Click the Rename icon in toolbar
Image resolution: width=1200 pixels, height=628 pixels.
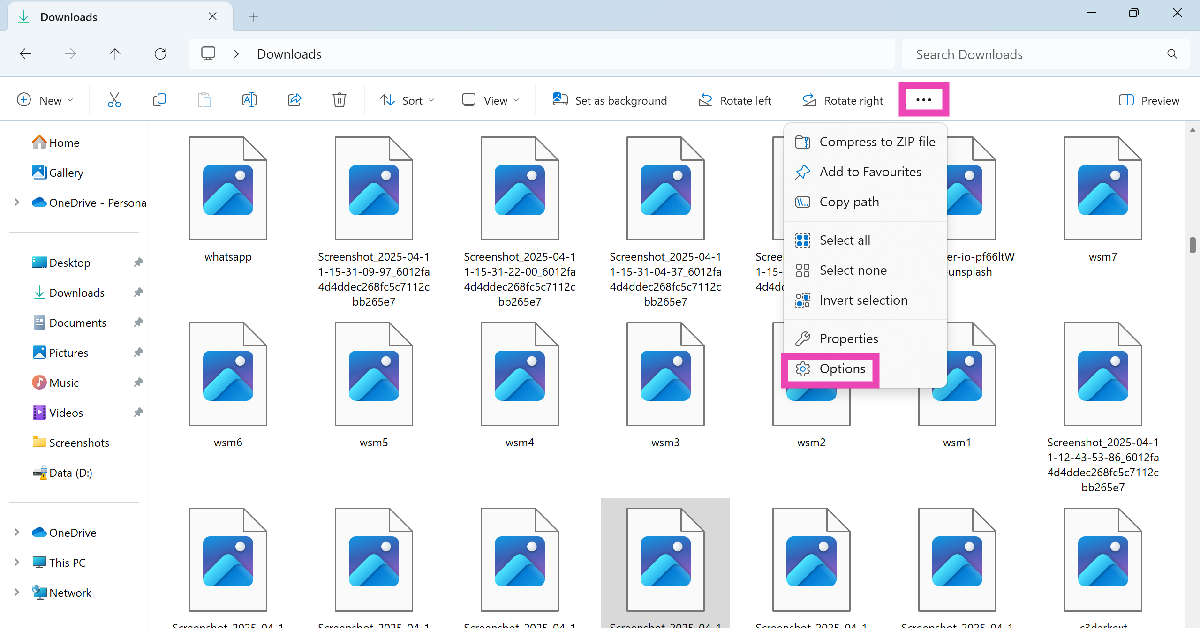tap(249, 100)
